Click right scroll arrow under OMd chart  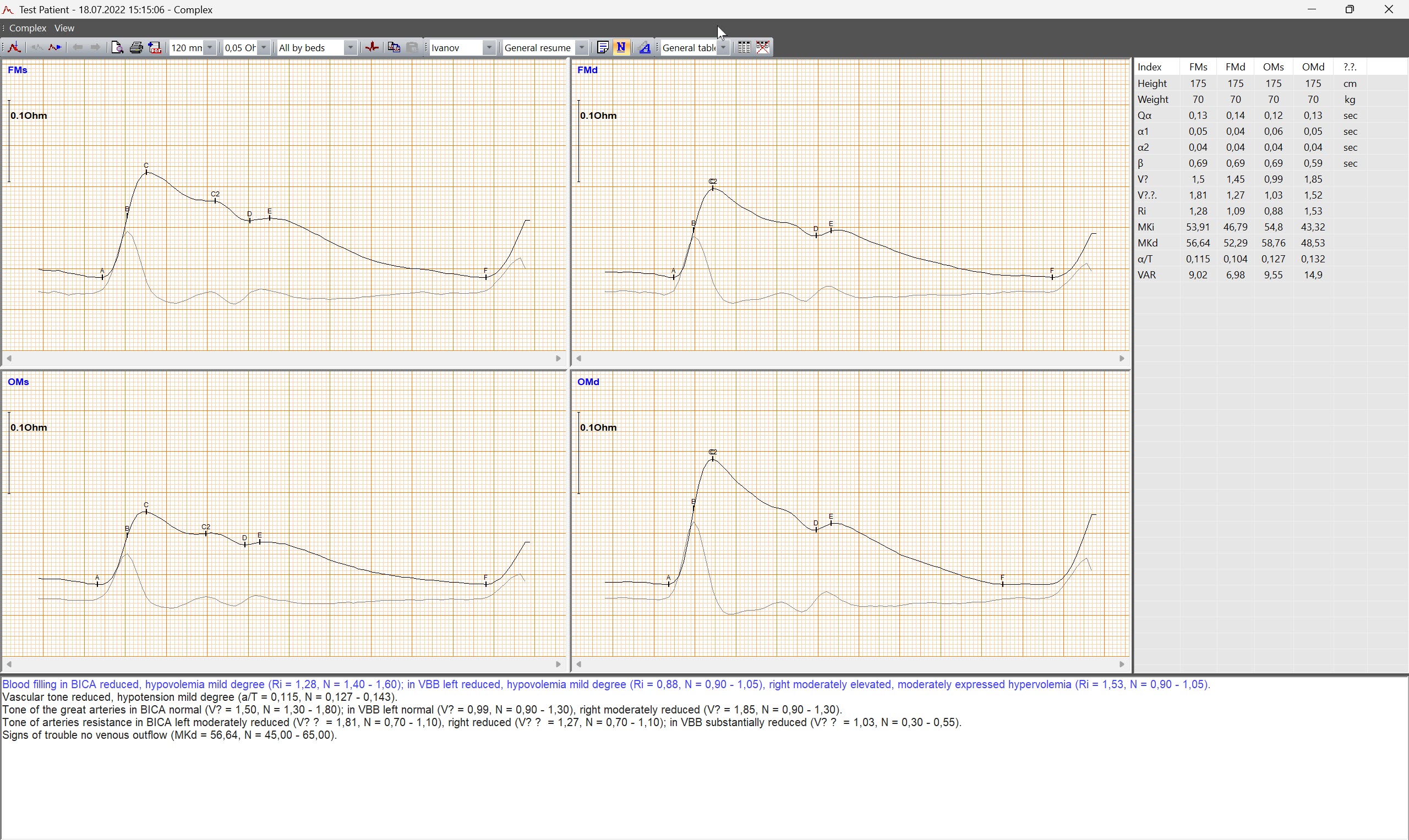click(x=1121, y=664)
